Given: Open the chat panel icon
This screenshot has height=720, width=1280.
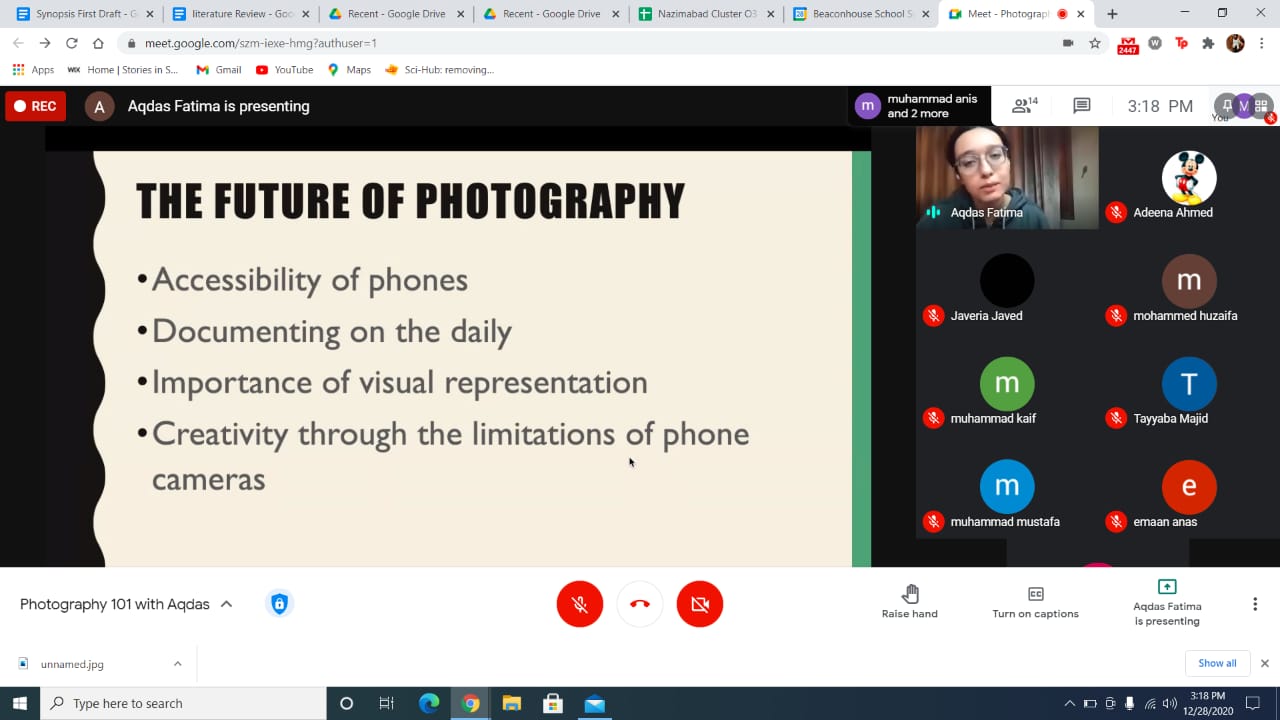Looking at the screenshot, I should tap(1081, 106).
